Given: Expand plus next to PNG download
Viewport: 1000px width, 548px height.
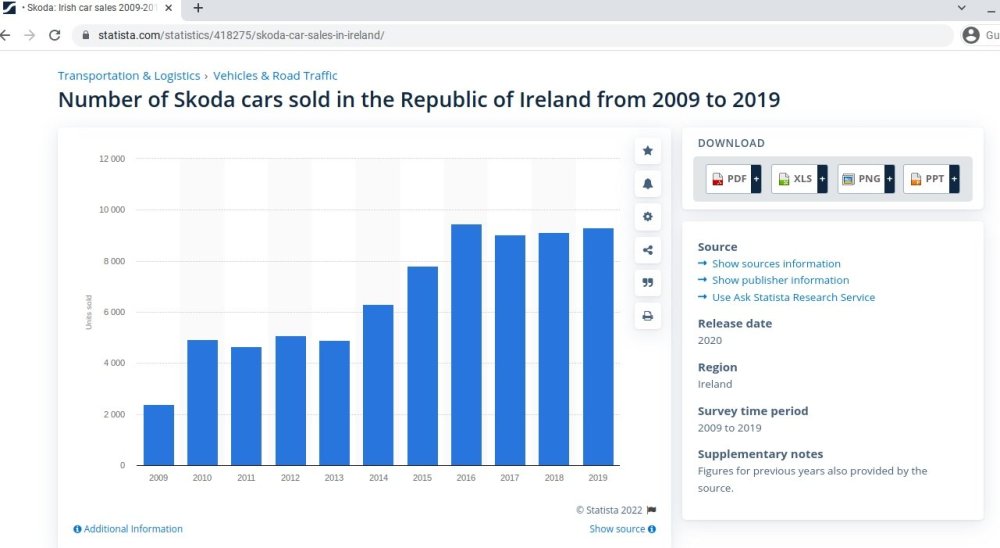Looking at the screenshot, I should coord(890,179).
